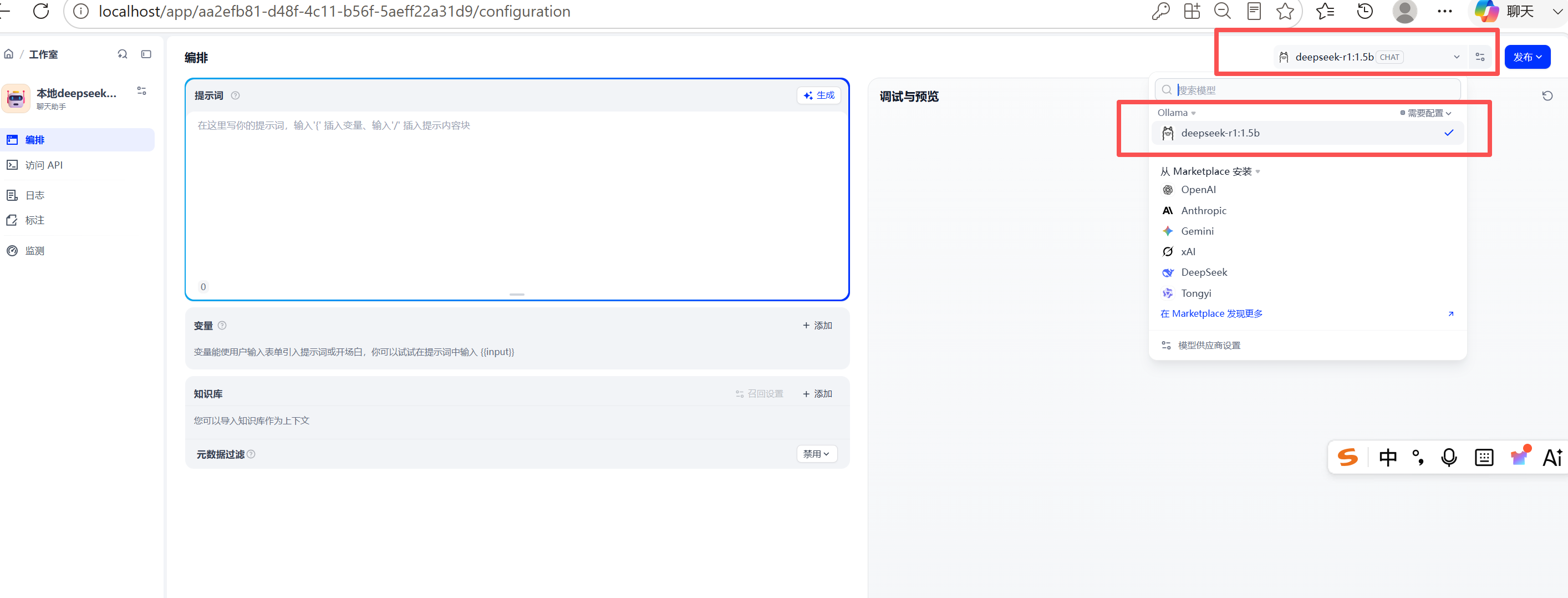This screenshot has height=598, width=1568.
Task: Focus the browser address bar URL
Action: (334, 12)
